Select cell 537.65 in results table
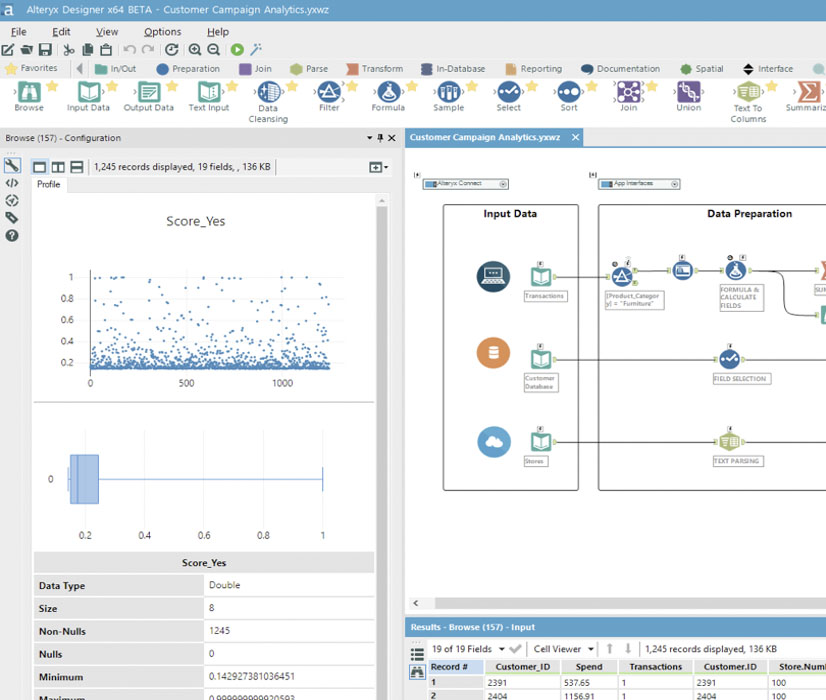This screenshot has height=700, width=826. [588, 683]
